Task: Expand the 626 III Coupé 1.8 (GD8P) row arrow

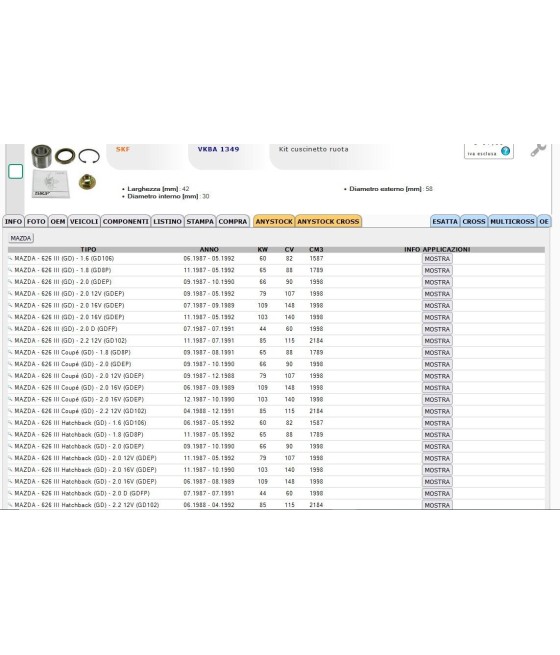Action: pos(10,353)
